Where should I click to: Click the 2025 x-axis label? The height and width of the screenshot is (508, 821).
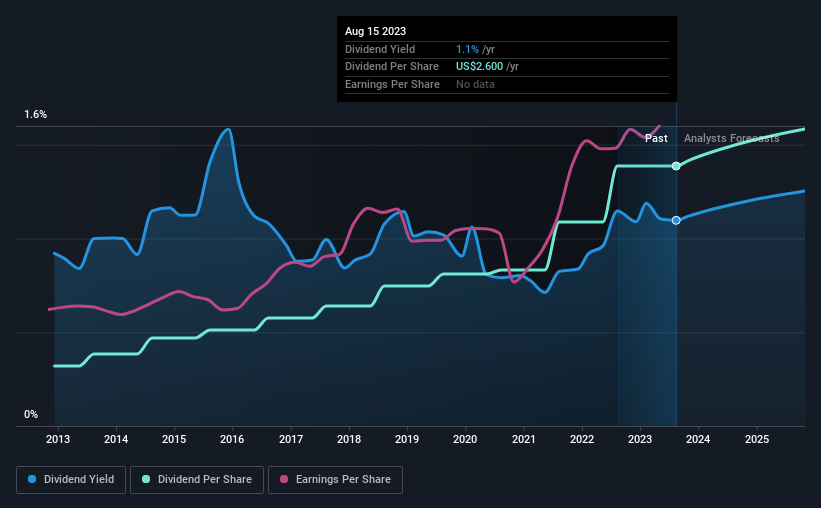coord(757,439)
